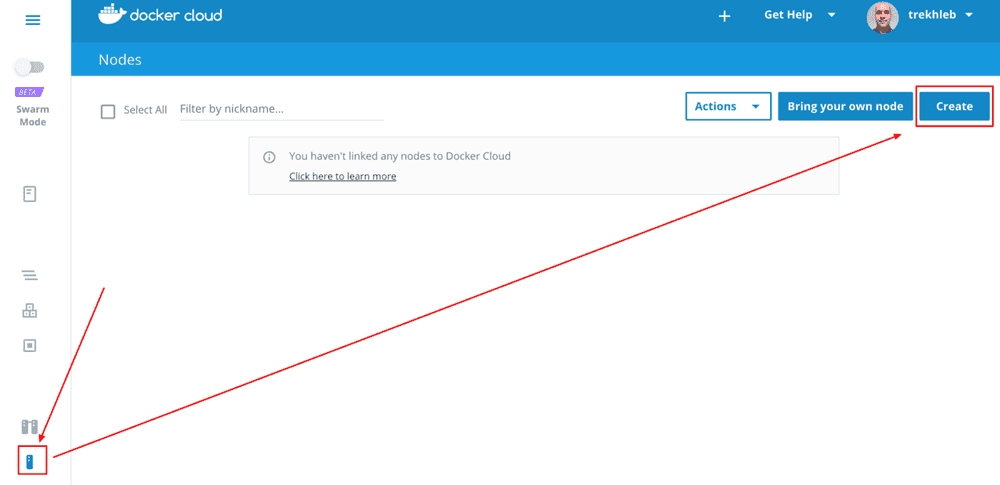Image resolution: width=1000 pixels, height=485 pixels.
Task: Click the Docker Cloud whale logo
Action: 112,14
